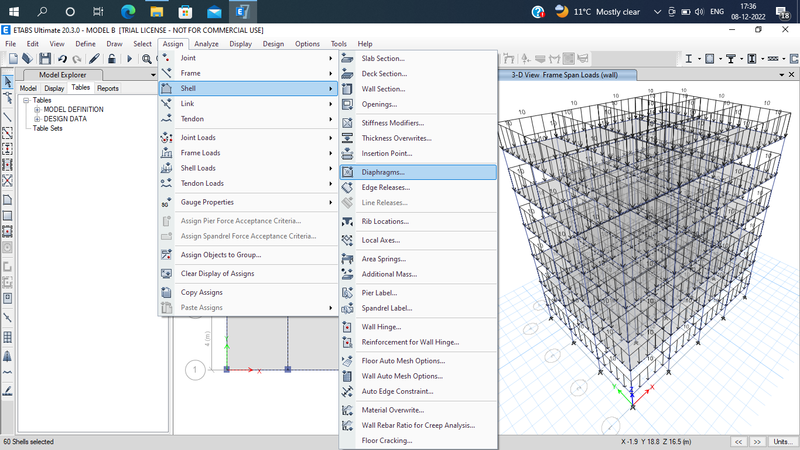Image resolution: width=800 pixels, height=450 pixels.
Task: Expand the Shell Loads submenu
Action: tap(248, 168)
